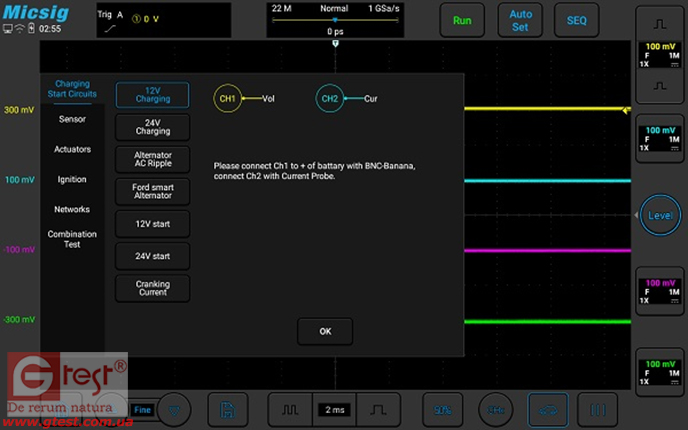Switch to the Ignition category tab
Screen dimensions: 688x430
tap(72, 180)
